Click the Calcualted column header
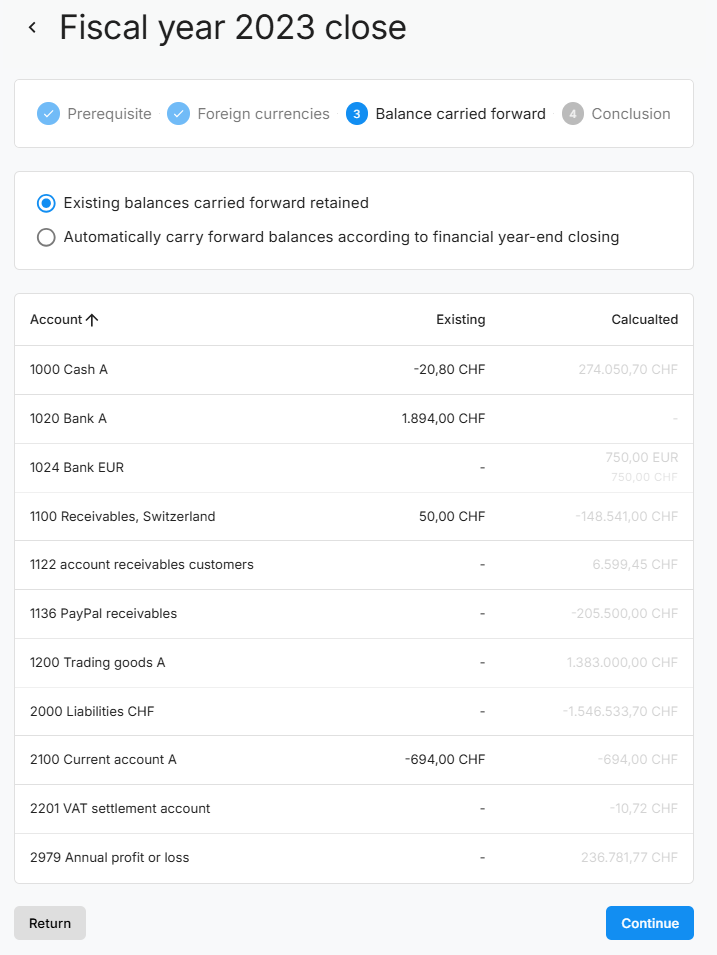Viewport: 717px width, 955px height. pos(644,320)
